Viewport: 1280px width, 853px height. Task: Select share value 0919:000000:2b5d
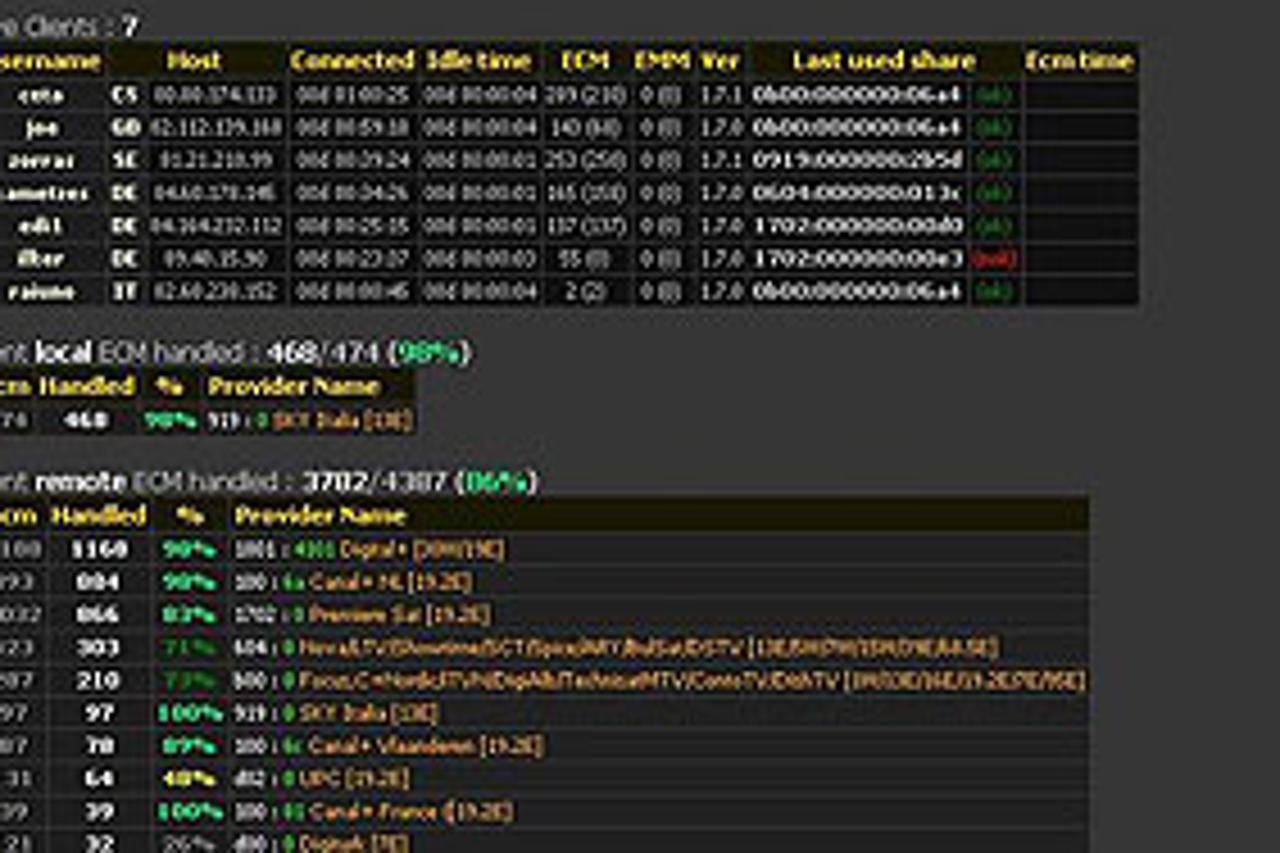[x=858, y=161]
